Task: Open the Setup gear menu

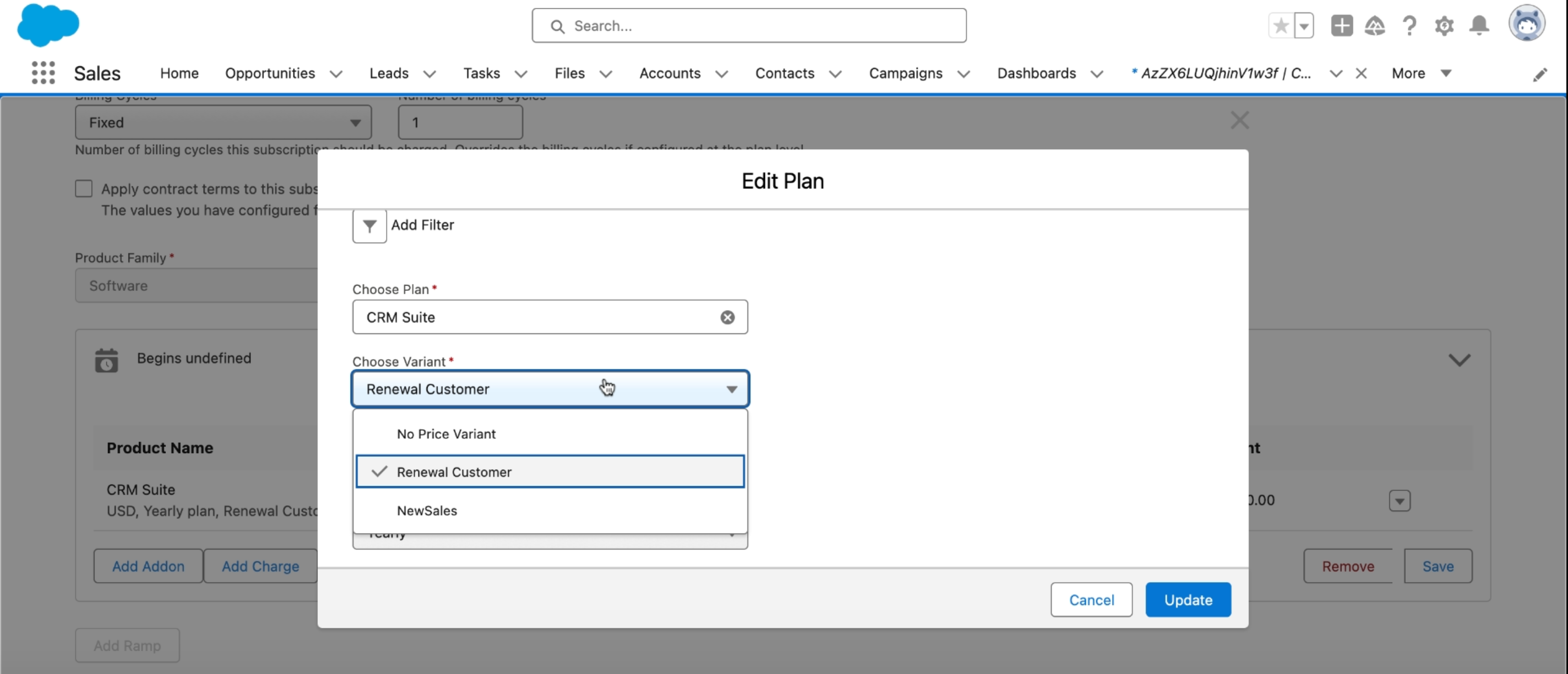Action: 1444,25
